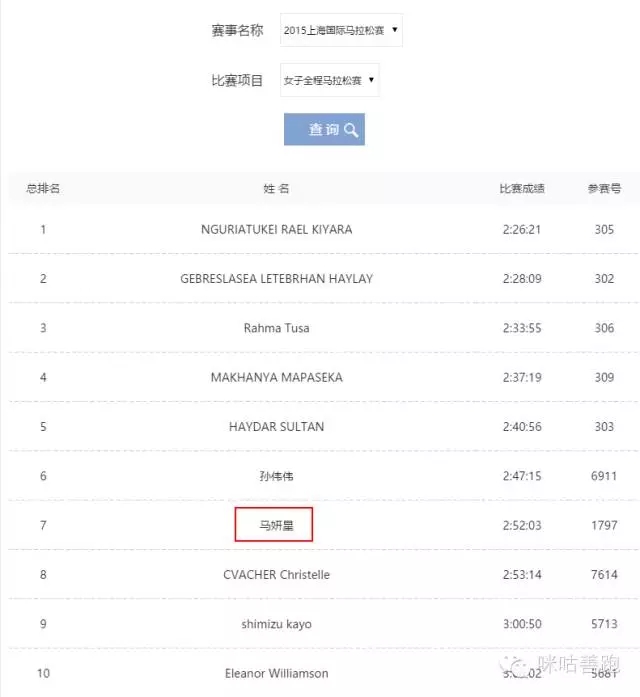
Task: Select the name 孙伟伟
Action: [276, 476]
